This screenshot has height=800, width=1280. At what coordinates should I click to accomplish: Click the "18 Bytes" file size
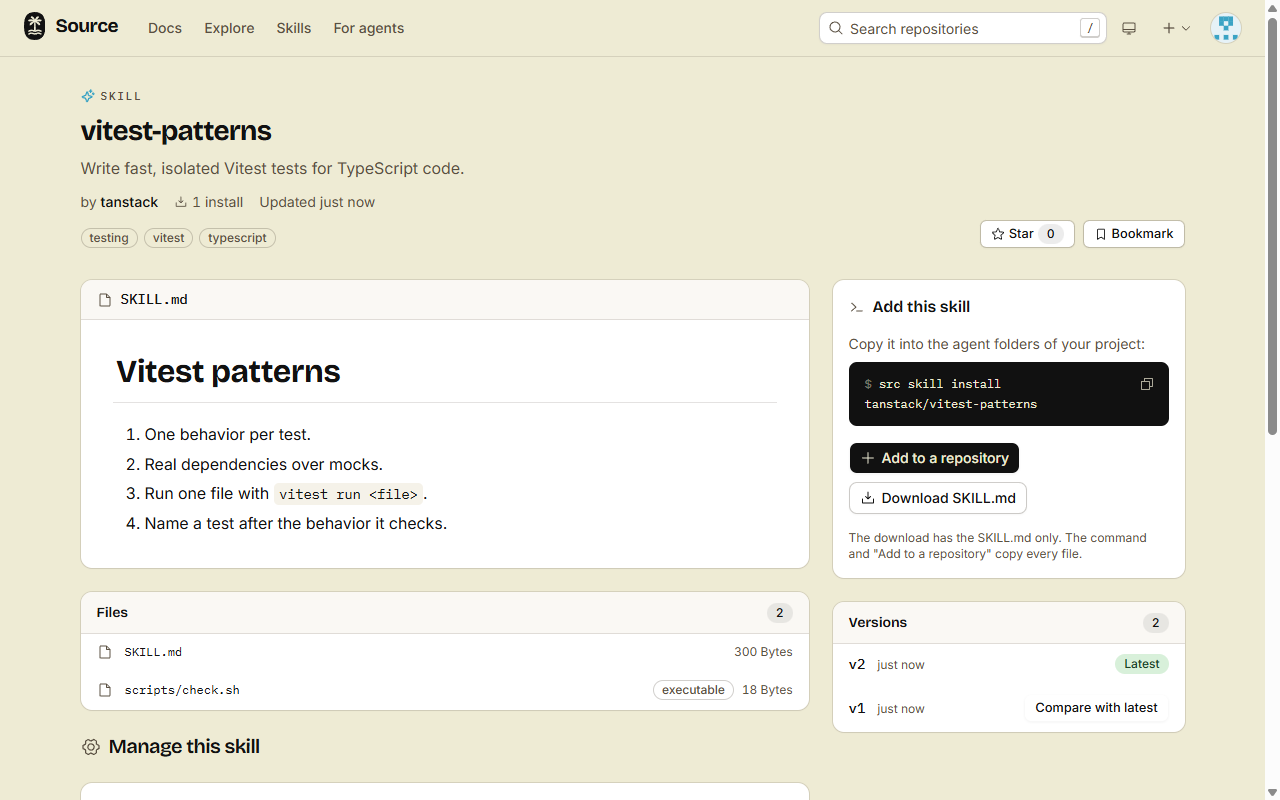click(x=767, y=690)
